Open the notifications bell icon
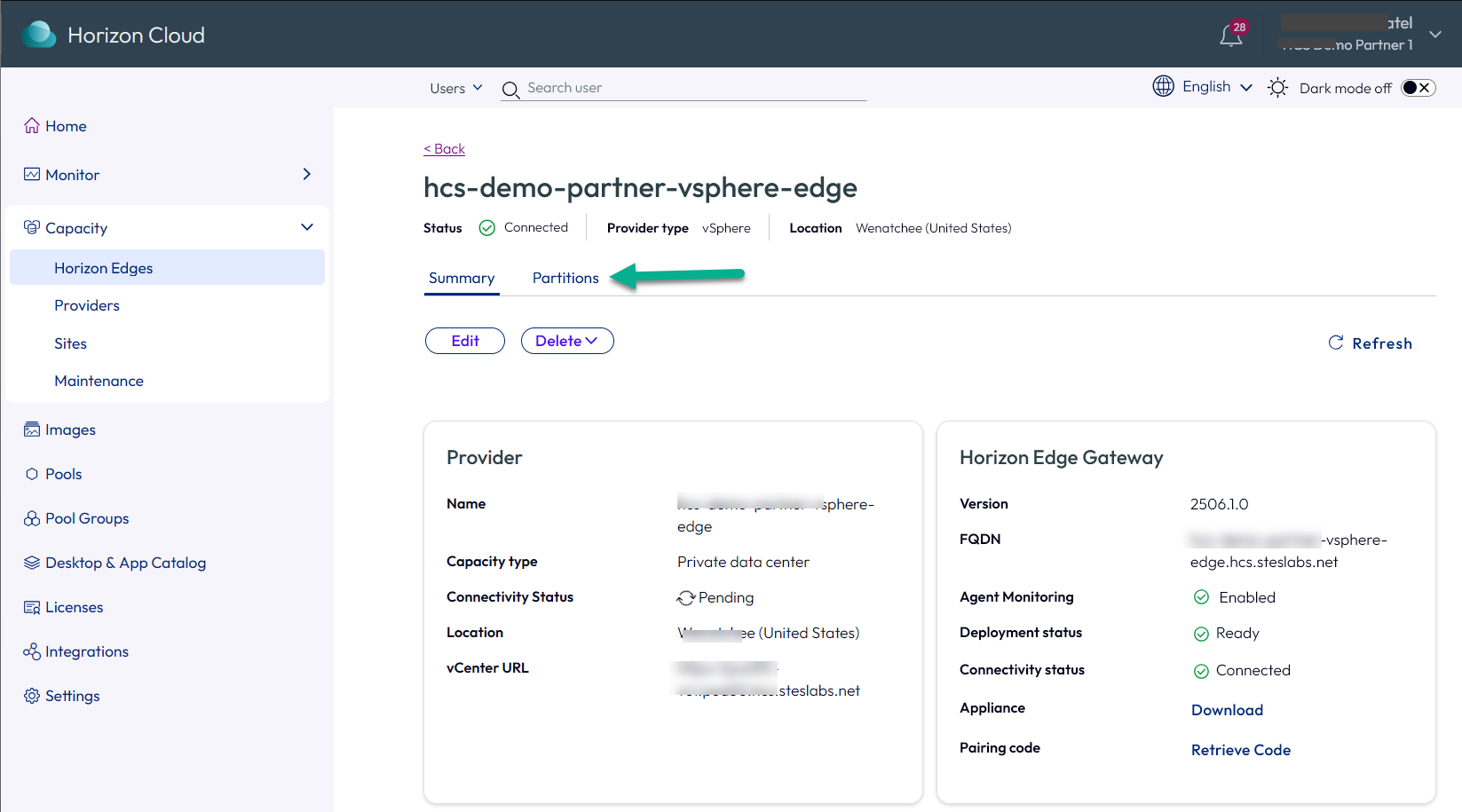The width and height of the screenshot is (1462, 812). point(1230,35)
